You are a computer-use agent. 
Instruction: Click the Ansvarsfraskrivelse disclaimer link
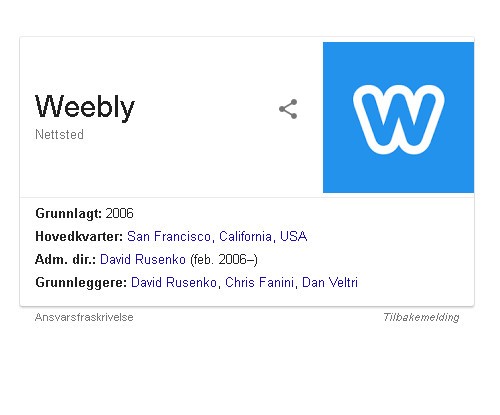[84, 317]
